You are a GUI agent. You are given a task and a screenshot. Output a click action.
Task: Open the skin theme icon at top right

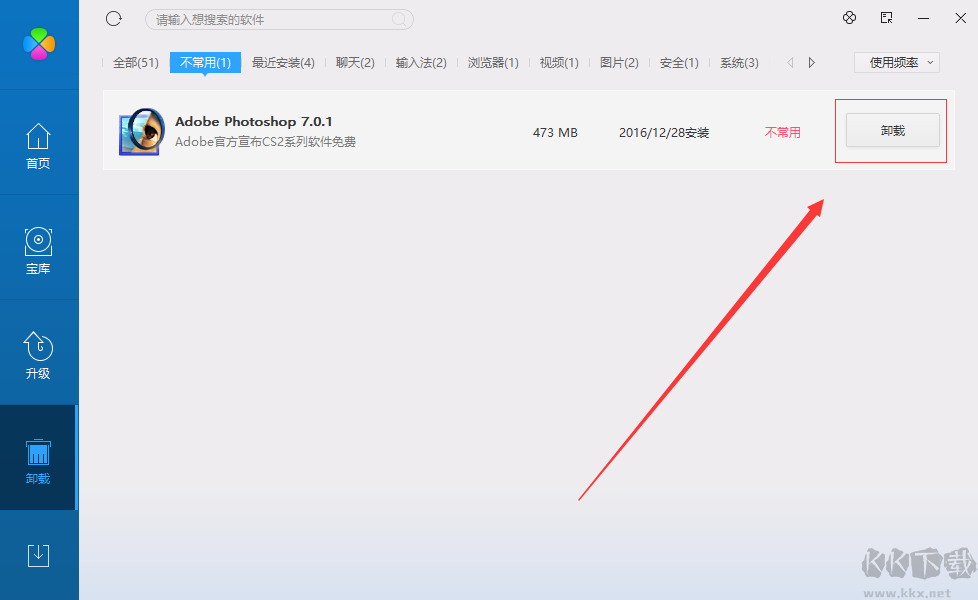[849, 17]
